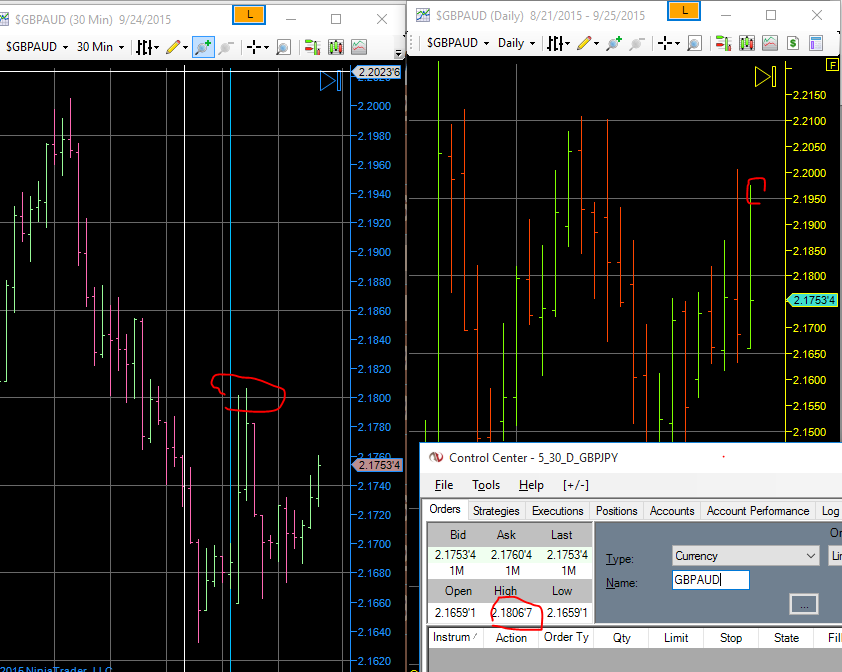Open Indicators icon in Daily chart
The image size is (842, 672).
(x=770, y=43)
